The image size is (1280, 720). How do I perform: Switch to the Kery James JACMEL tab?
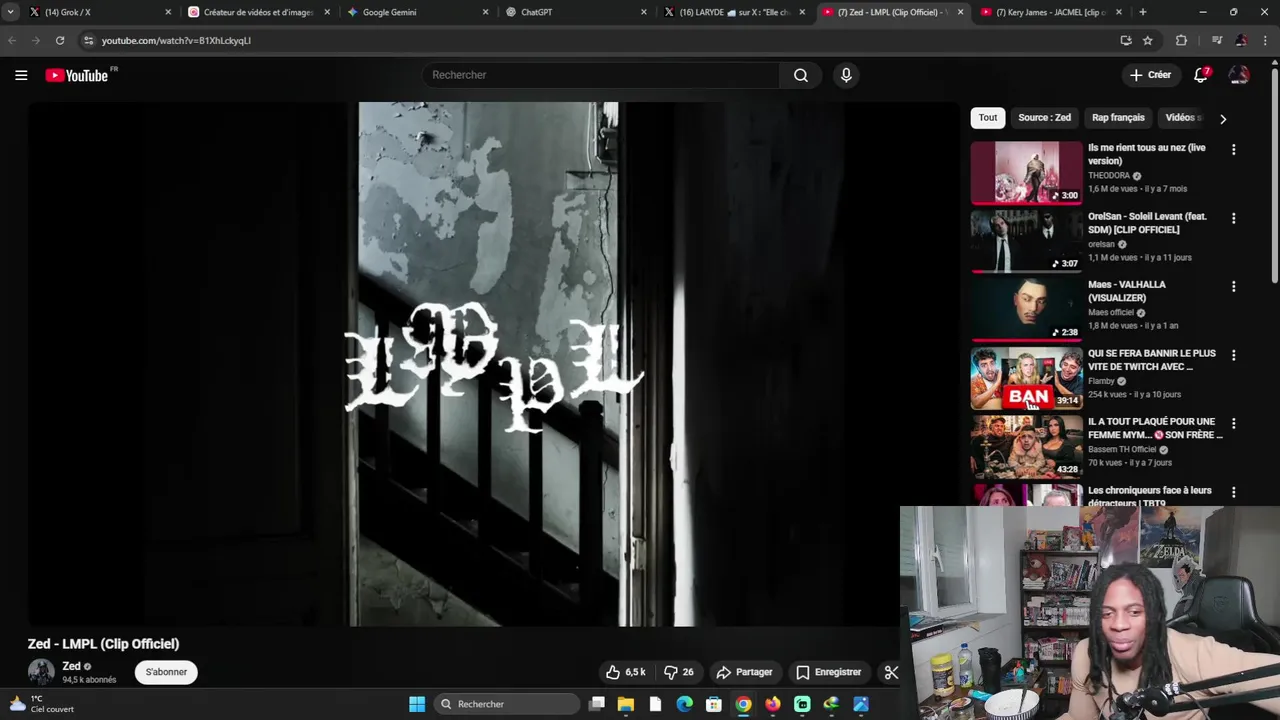click(1050, 12)
